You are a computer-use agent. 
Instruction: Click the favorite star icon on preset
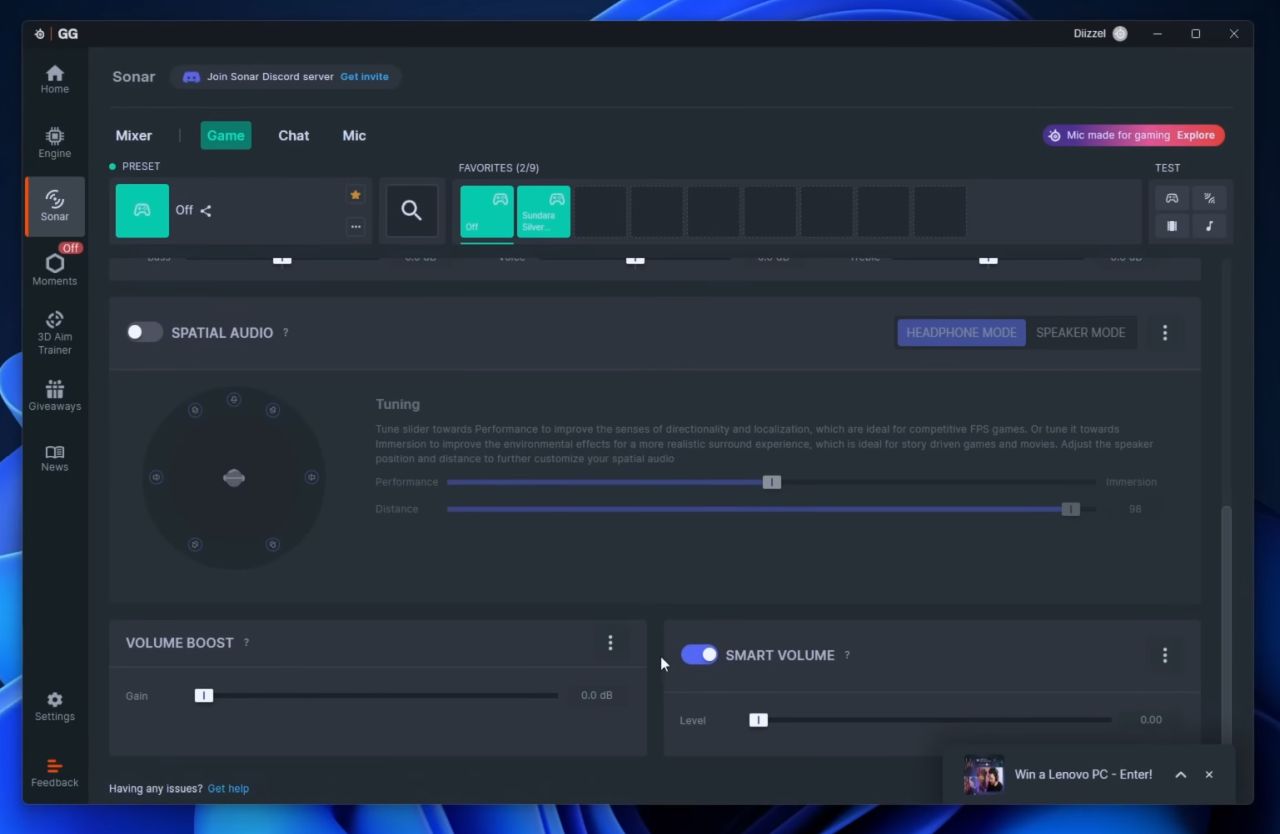[355, 195]
